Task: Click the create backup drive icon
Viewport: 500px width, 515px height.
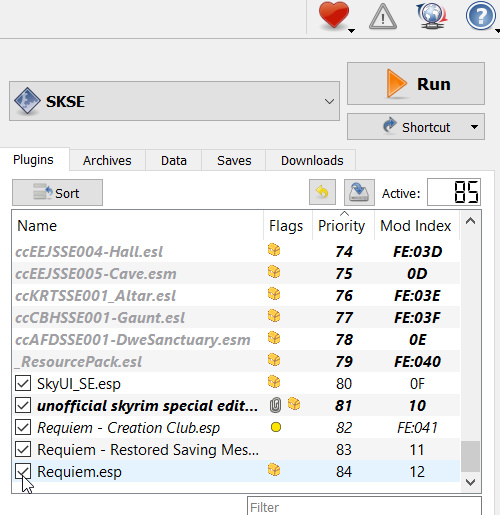Action: click(359, 192)
